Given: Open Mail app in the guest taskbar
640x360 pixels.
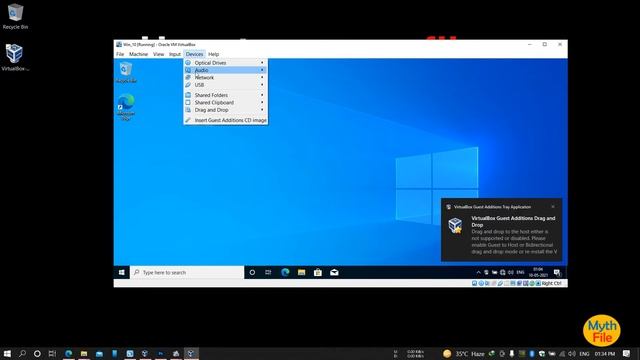Looking at the screenshot, I should [334, 272].
